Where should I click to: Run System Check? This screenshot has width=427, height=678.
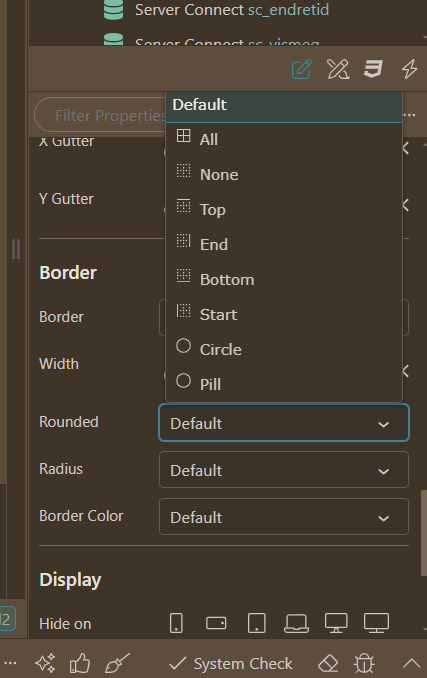click(x=231, y=663)
